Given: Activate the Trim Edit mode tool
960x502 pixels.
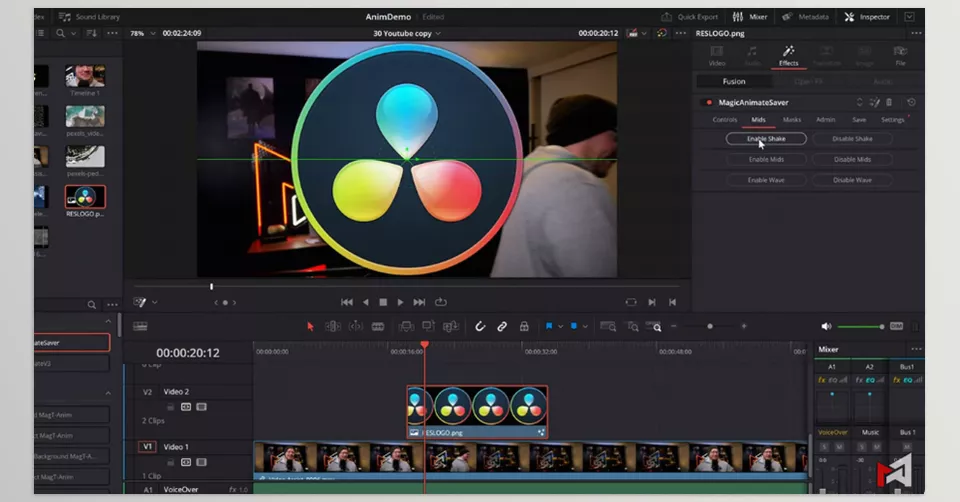Looking at the screenshot, I should coord(332,327).
